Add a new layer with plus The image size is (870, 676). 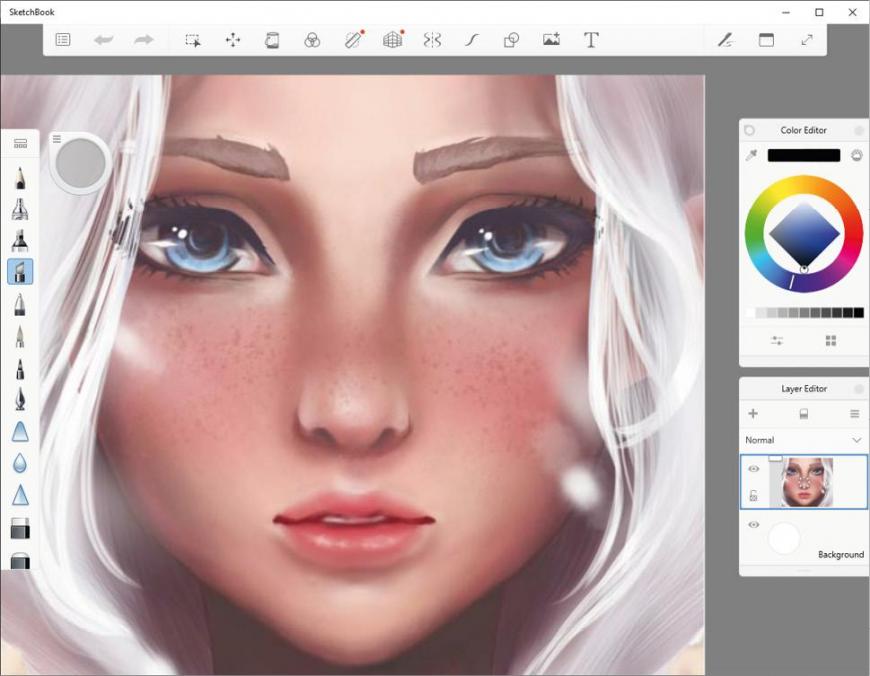tap(753, 413)
